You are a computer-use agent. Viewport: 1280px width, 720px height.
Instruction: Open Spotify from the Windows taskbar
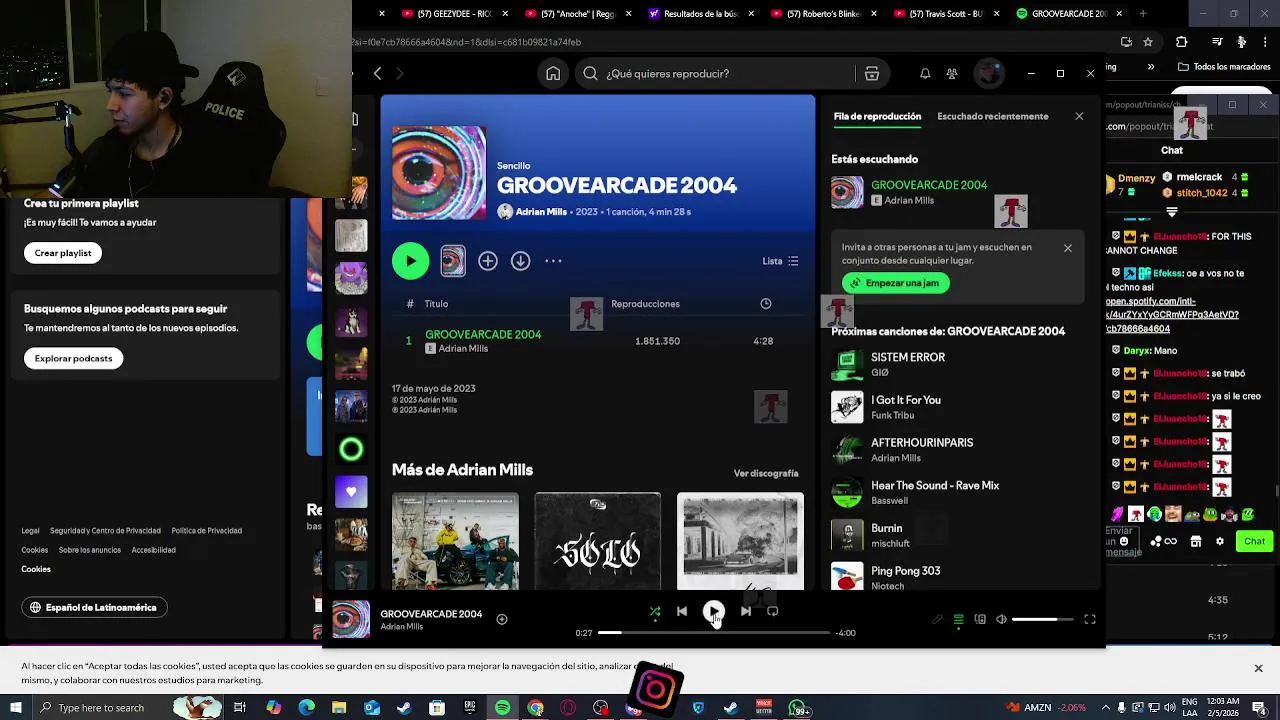tap(502, 708)
